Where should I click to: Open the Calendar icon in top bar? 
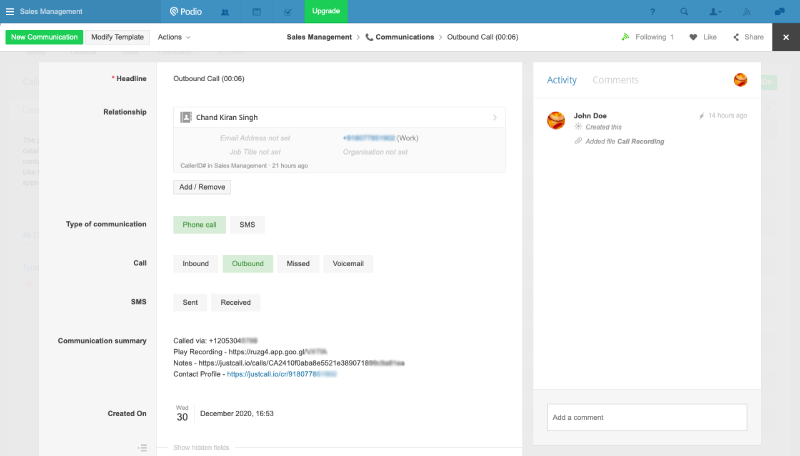(257, 11)
